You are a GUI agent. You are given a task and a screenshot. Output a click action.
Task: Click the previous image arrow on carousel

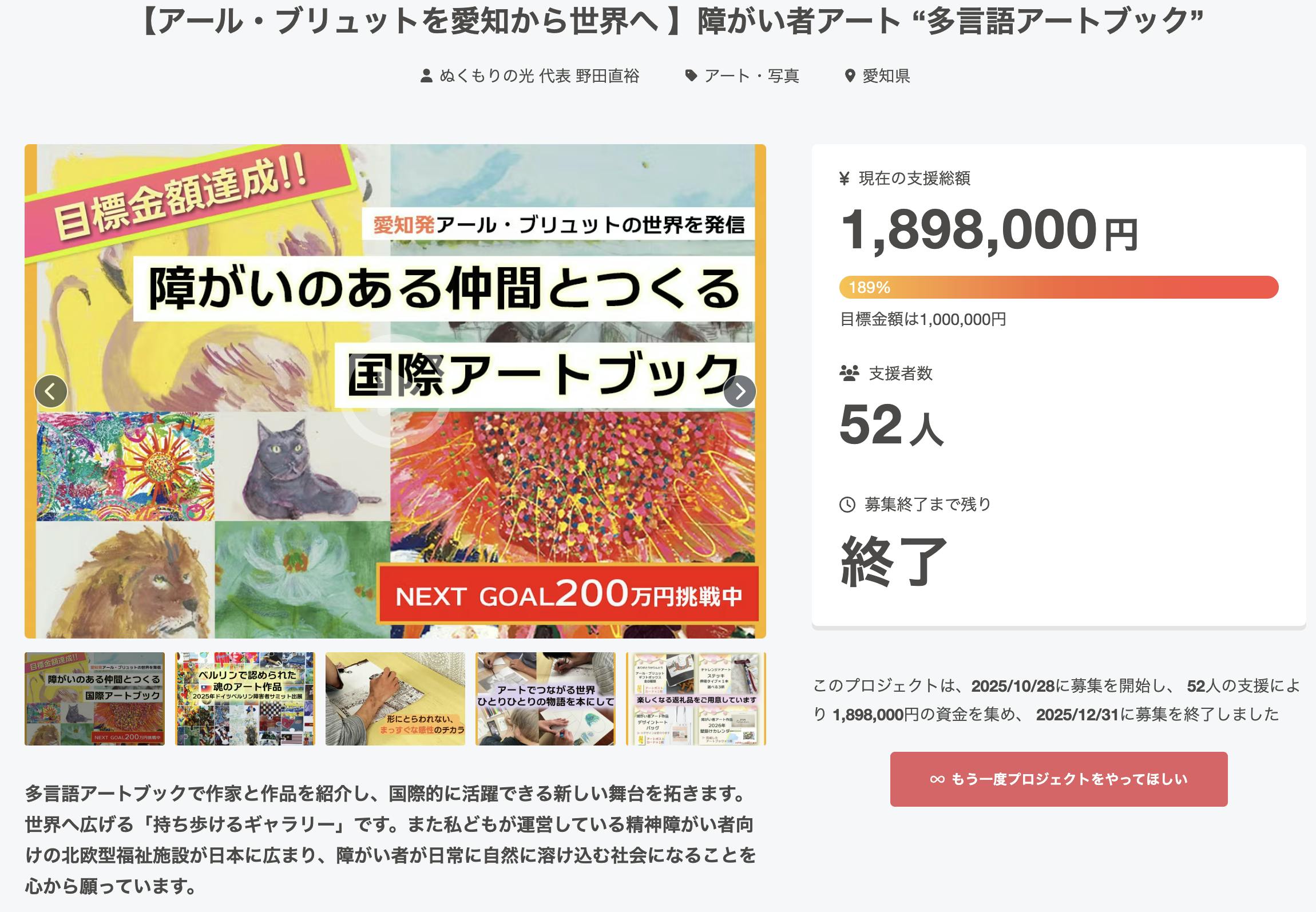(51, 391)
